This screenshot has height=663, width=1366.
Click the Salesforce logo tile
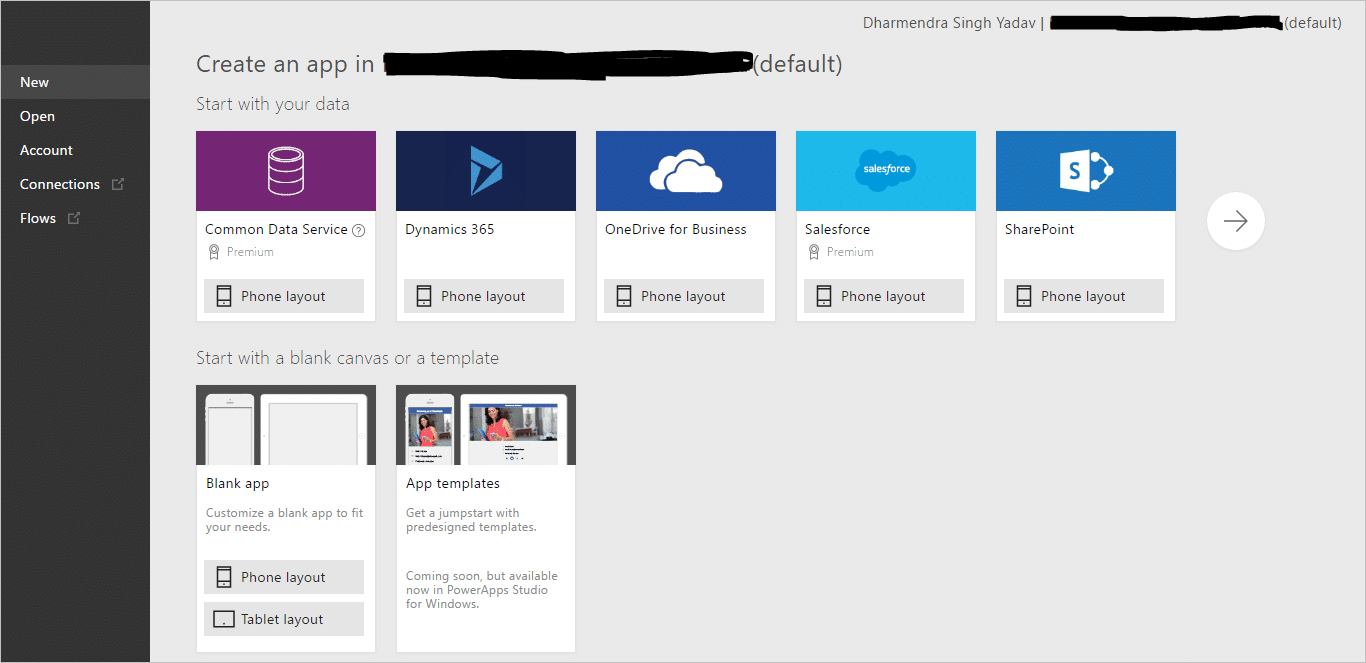886,171
